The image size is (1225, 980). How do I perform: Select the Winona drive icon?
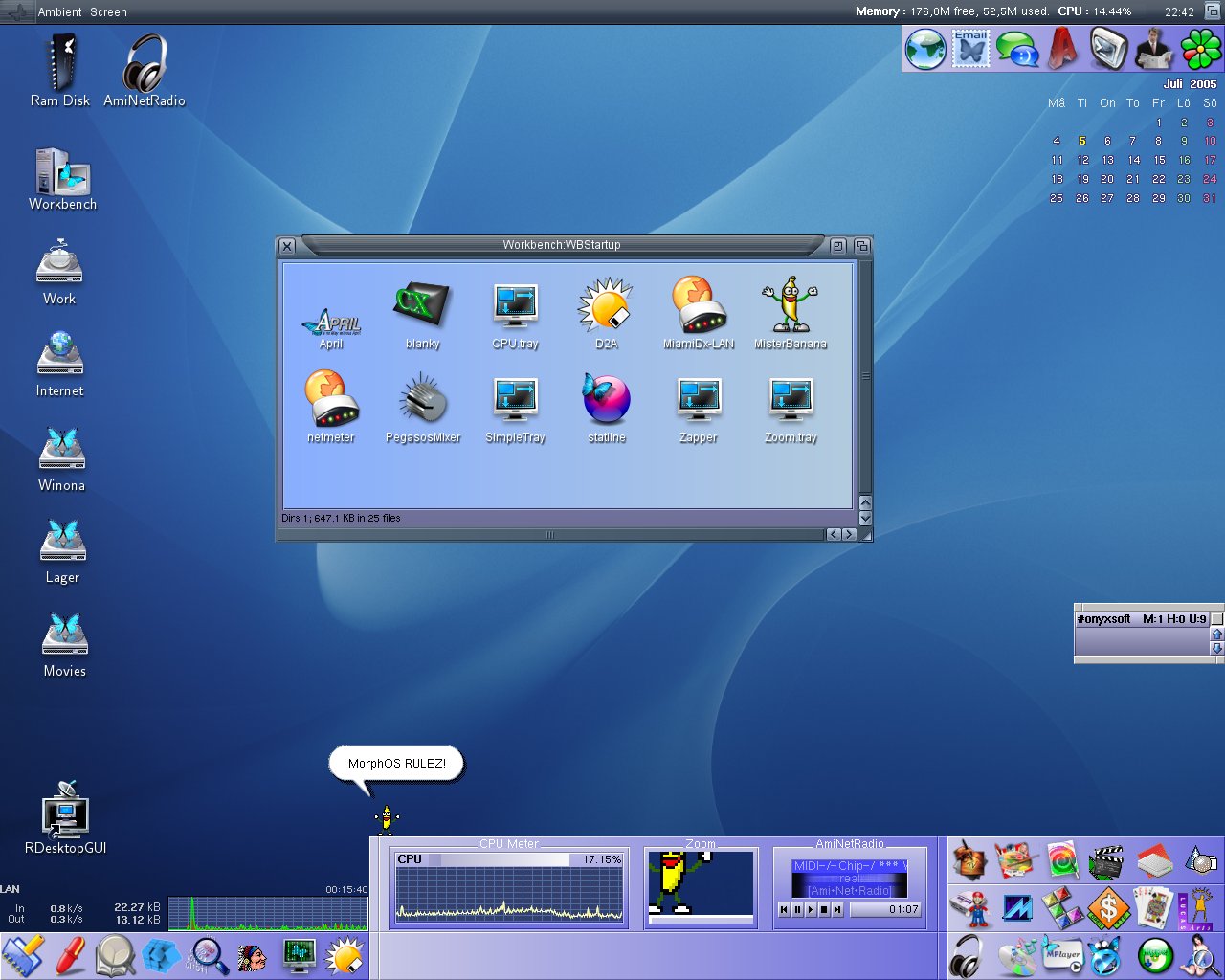click(62, 459)
